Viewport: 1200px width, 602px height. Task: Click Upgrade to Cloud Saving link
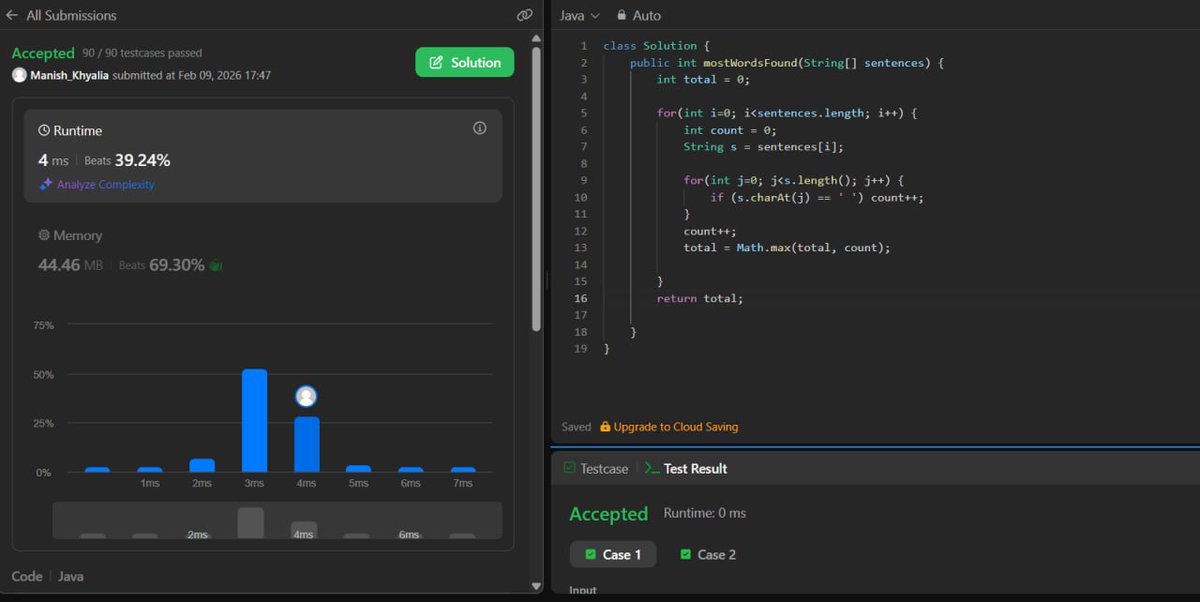pos(675,427)
